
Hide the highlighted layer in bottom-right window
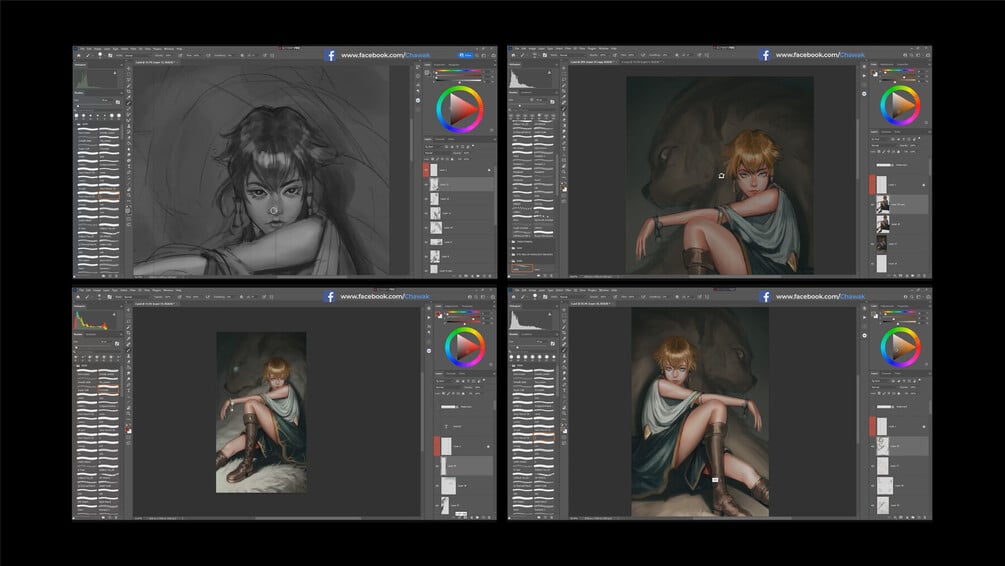pos(872,446)
